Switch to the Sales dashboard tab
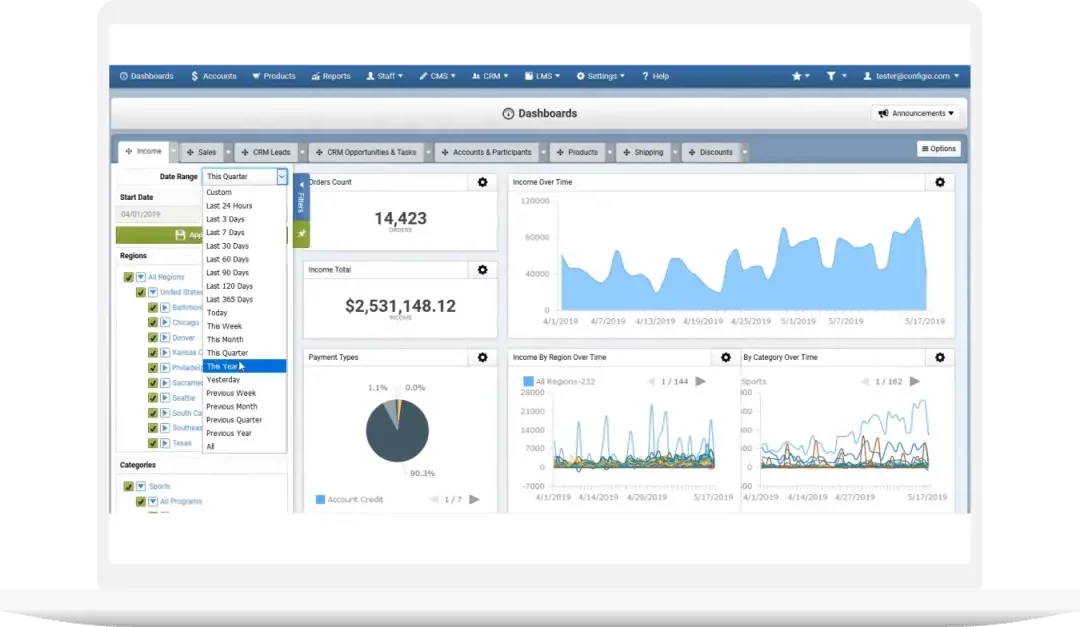The width and height of the screenshot is (1080, 627). point(202,152)
